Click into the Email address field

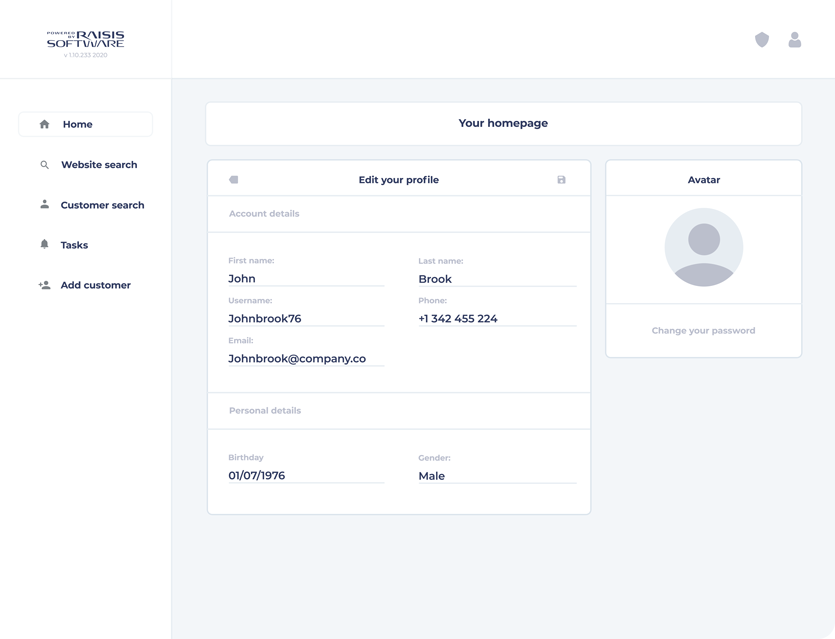pos(305,359)
